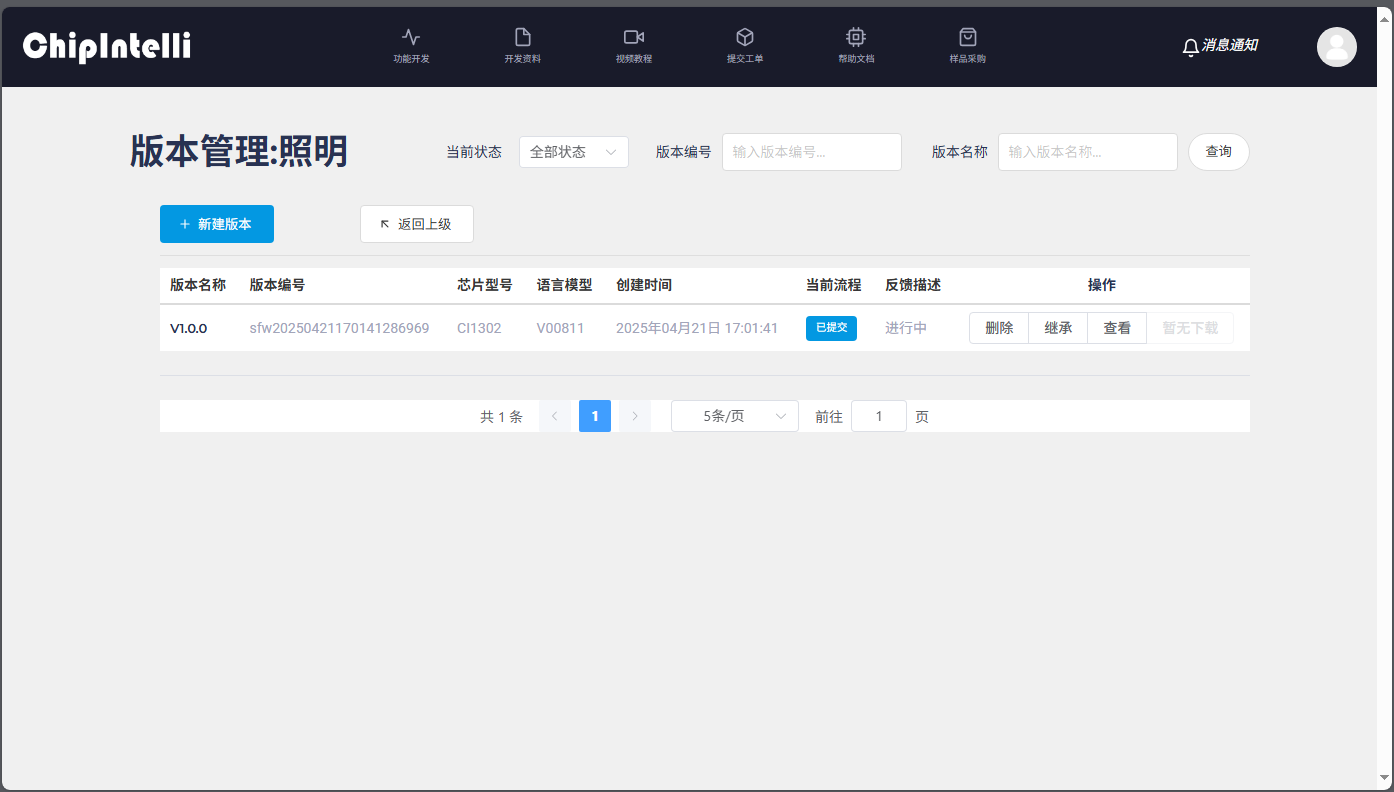
Task: Click 继承 for version V1.0.0
Action: click(x=1058, y=328)
